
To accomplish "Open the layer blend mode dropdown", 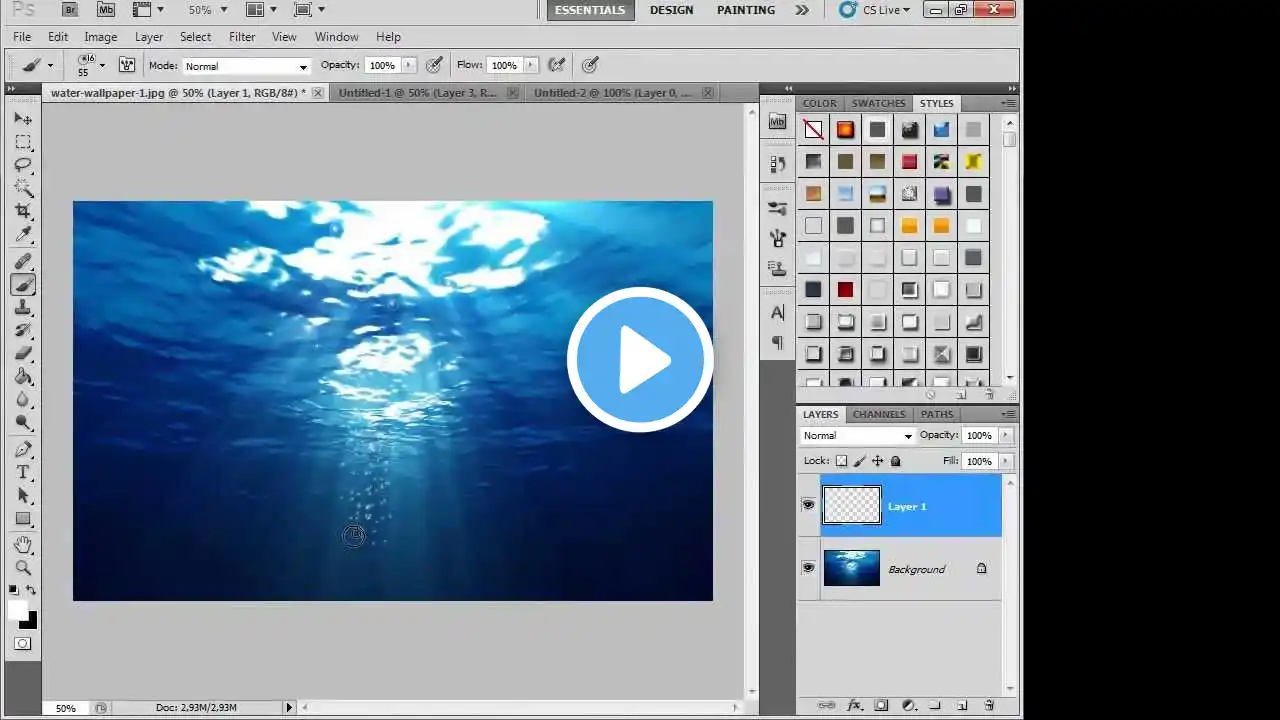I will click(x=857, y=435).
